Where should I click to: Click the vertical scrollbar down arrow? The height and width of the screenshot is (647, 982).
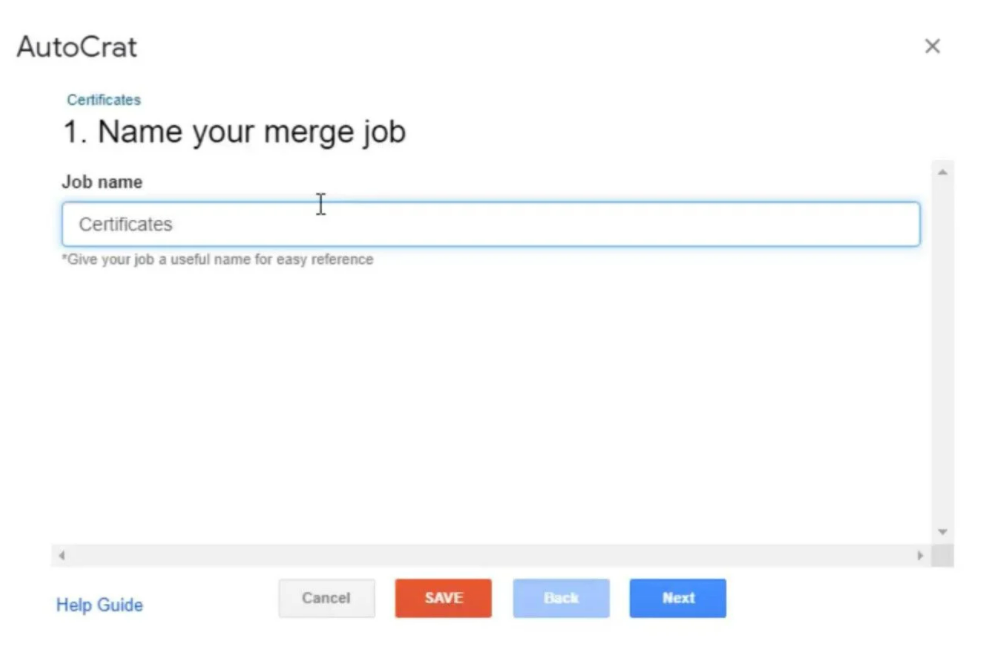942,532
